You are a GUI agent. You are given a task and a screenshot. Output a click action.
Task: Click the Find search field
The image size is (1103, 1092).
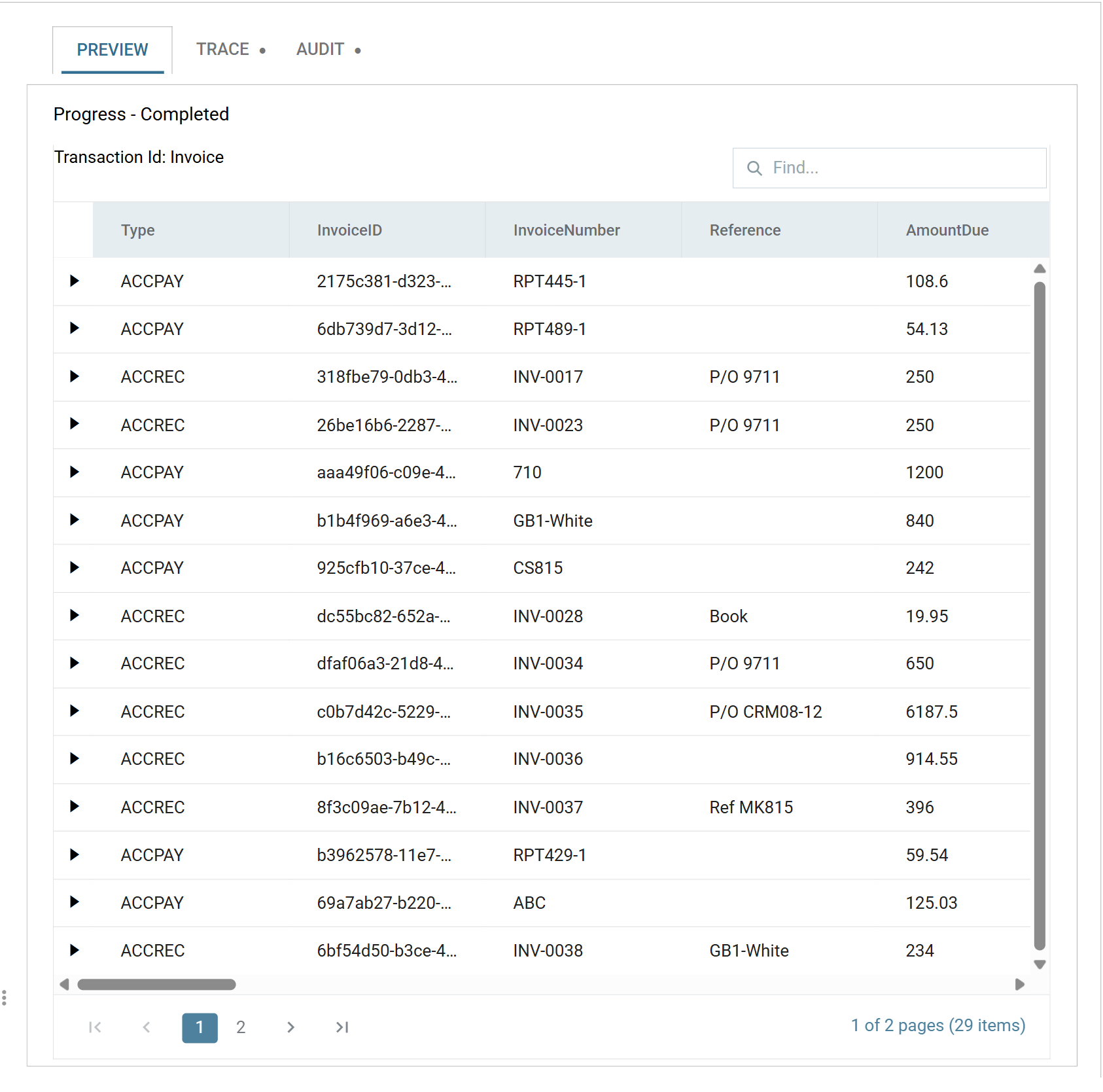pos(889,168)
